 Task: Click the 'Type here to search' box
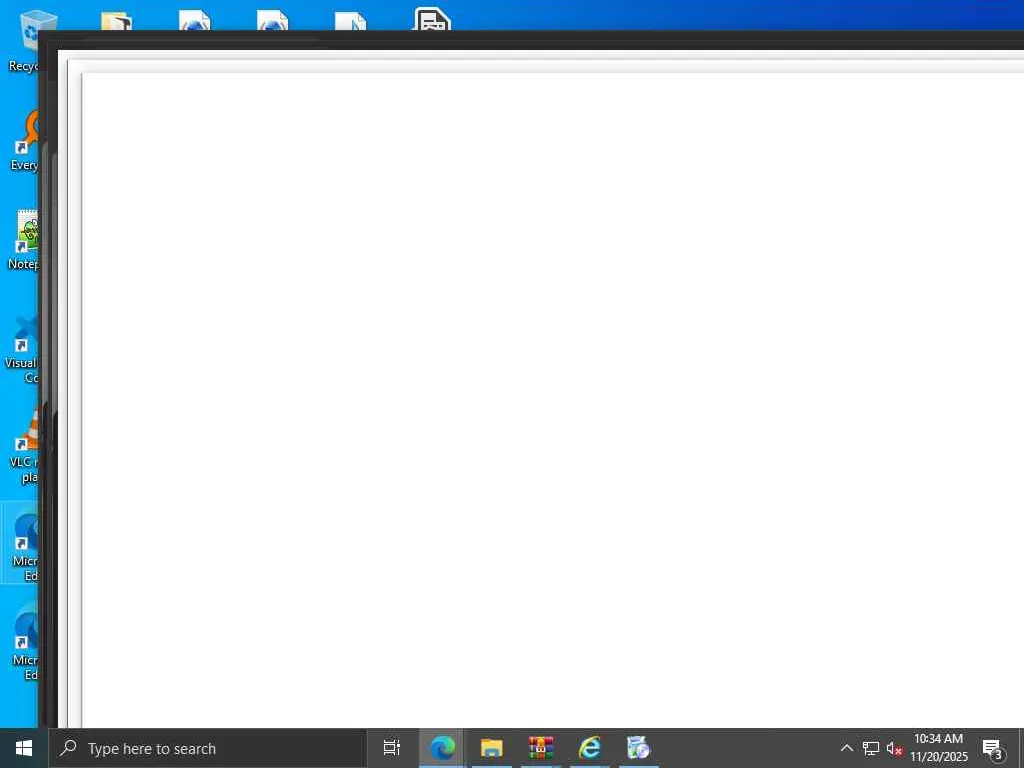coord(208,748)
